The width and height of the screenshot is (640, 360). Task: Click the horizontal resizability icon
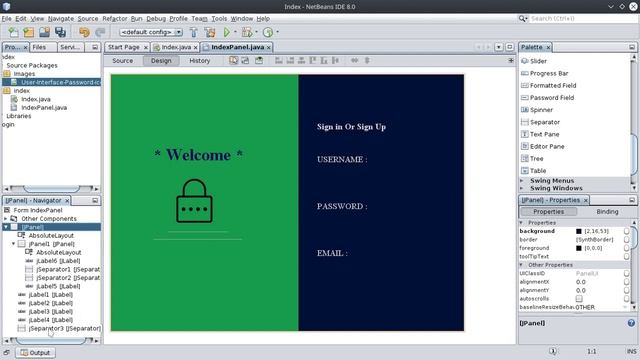(x=354, y=60)
